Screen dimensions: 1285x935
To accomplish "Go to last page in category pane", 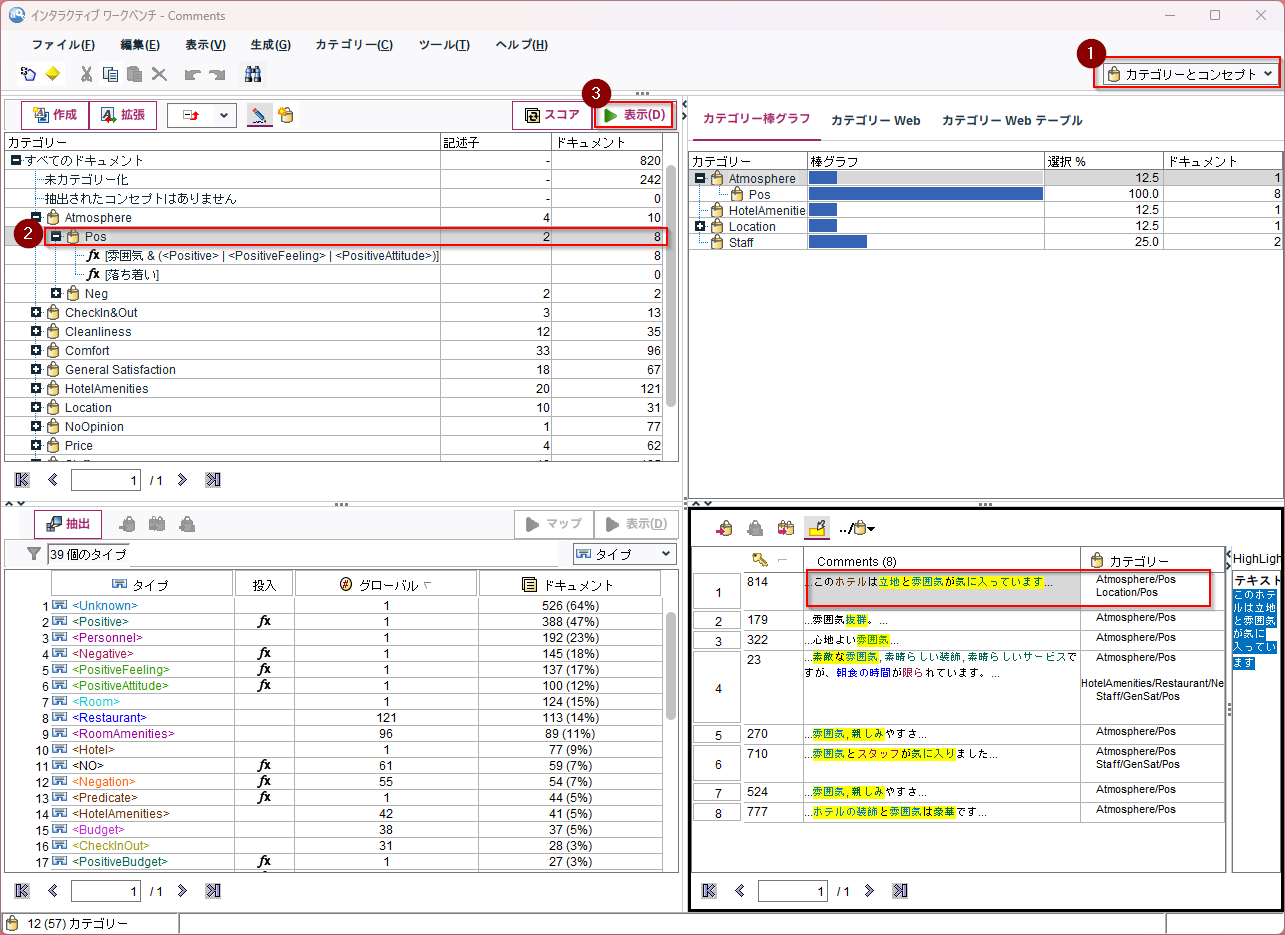I will pyautogui.click(x=213, y=480).
